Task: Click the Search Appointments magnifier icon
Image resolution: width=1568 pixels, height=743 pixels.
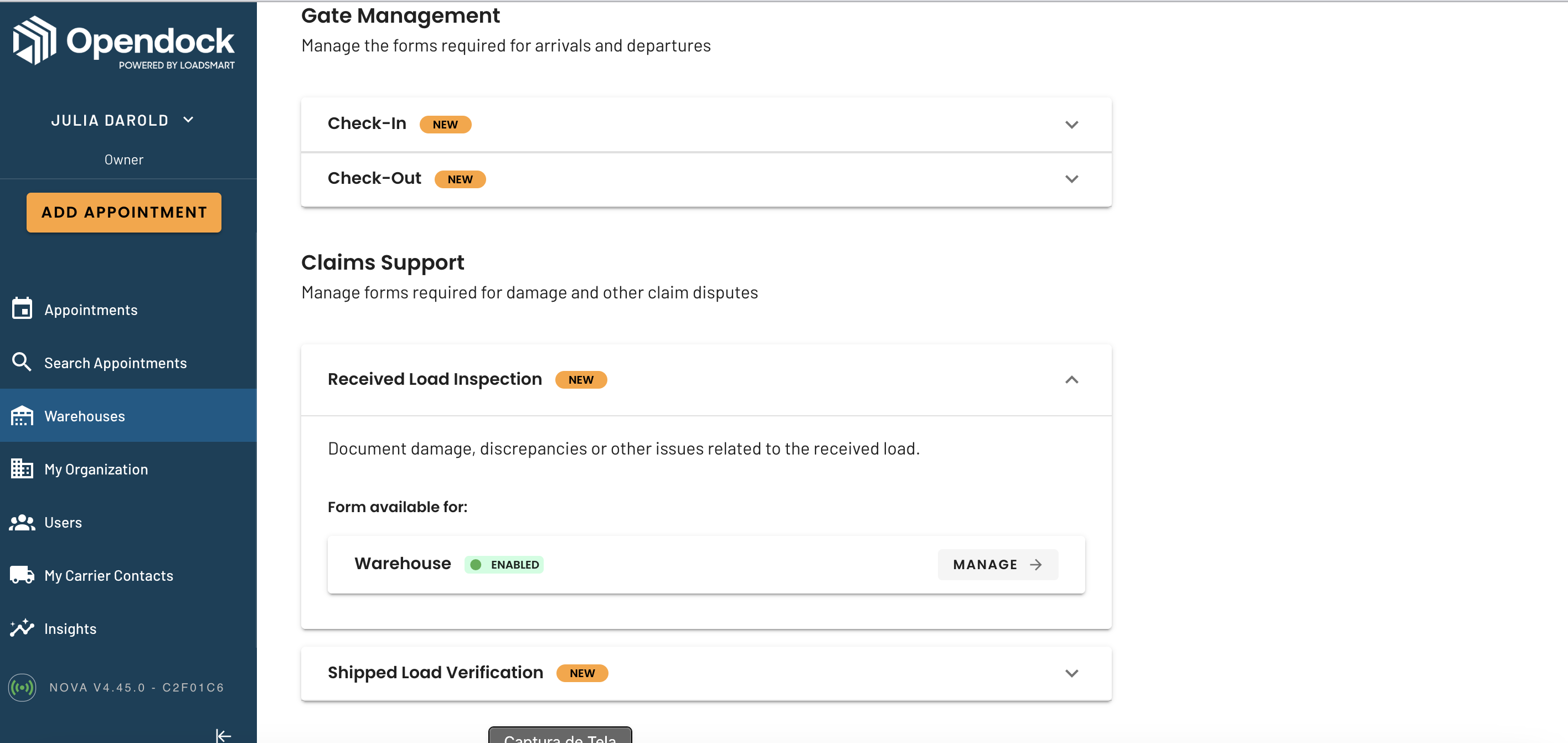Action: (x=22, y=362)
